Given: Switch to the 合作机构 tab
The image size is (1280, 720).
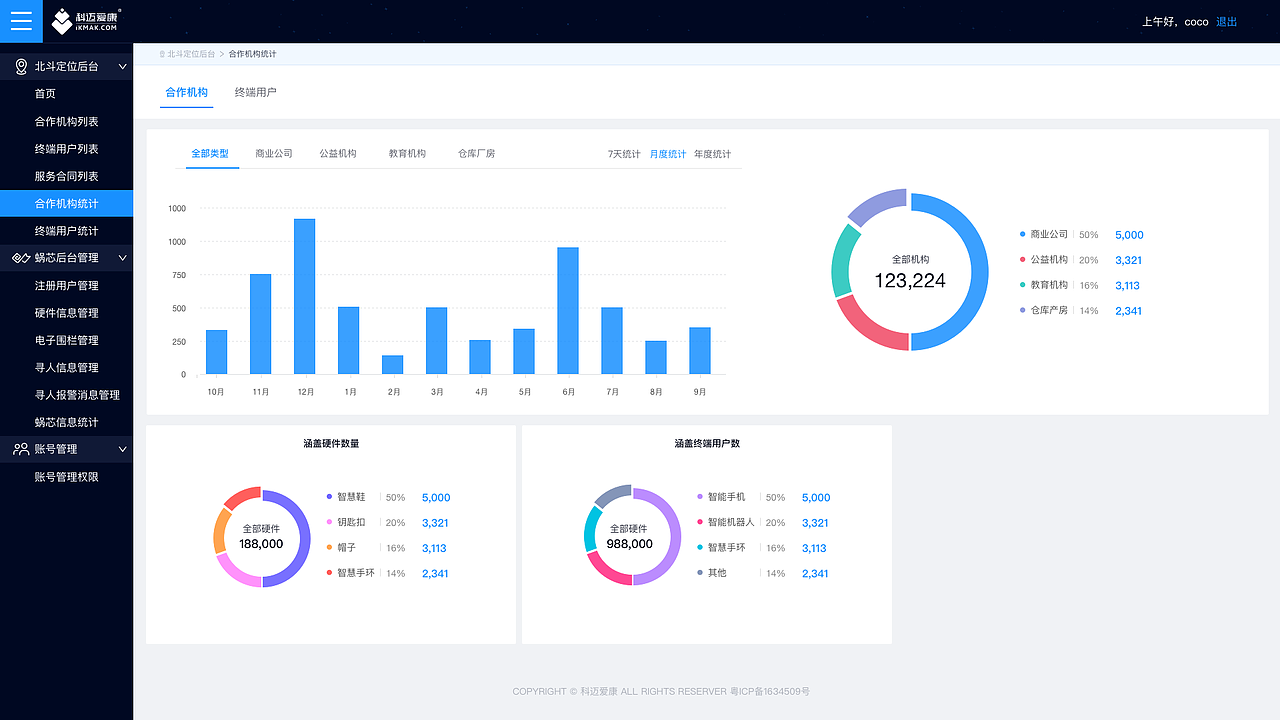Looking at the screenshot, I should pos(186,93).
